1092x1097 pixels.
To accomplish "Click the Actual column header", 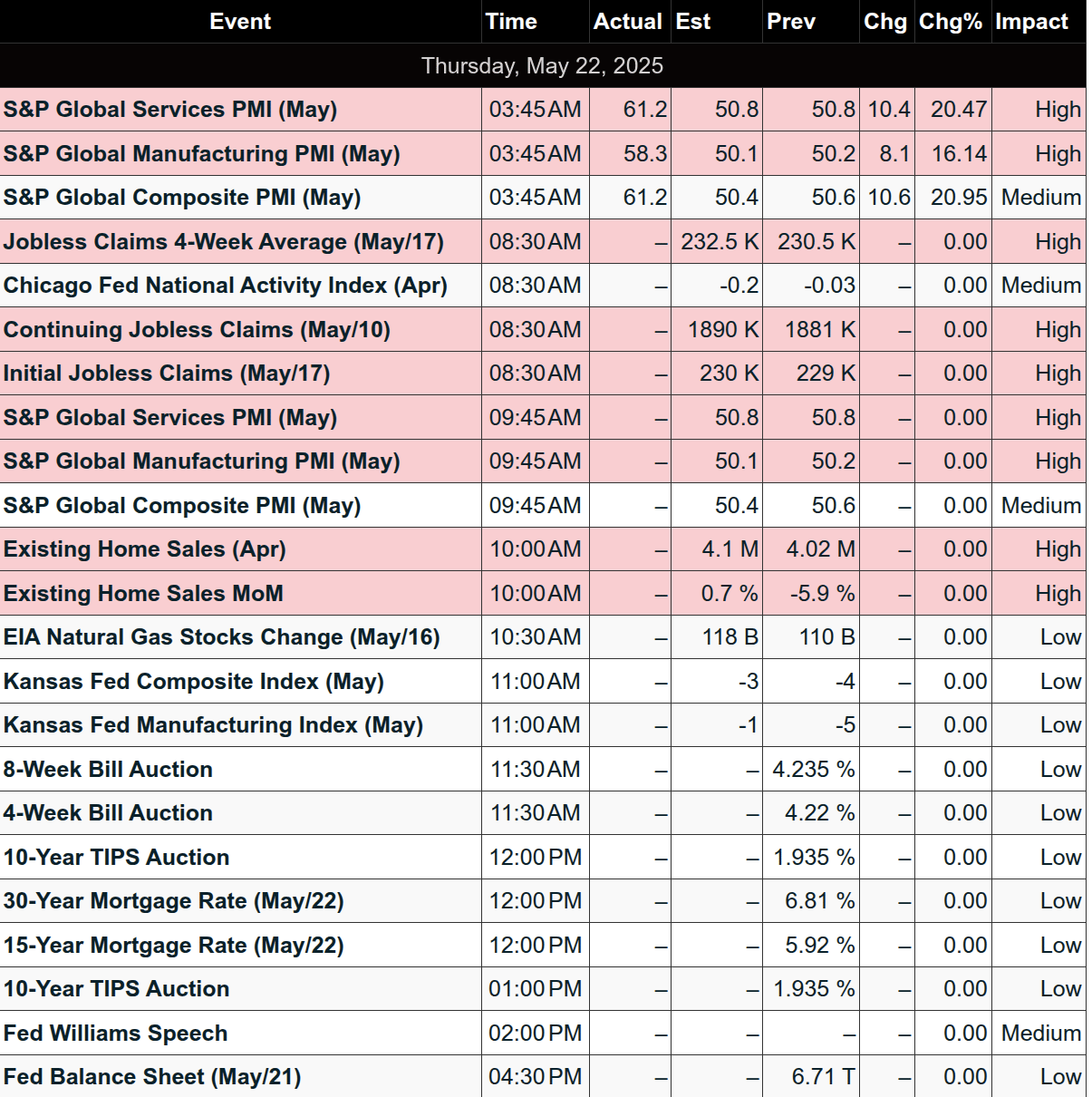I will (628, 22).
